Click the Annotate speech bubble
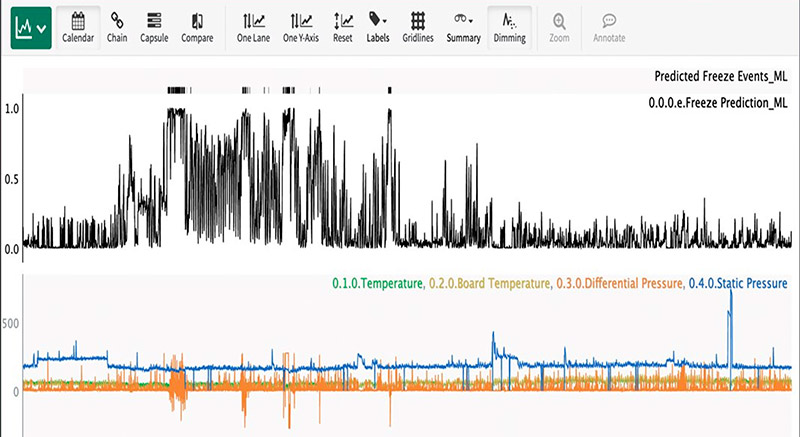The width and height of the screenshot is (800, 437). point(608,27)
